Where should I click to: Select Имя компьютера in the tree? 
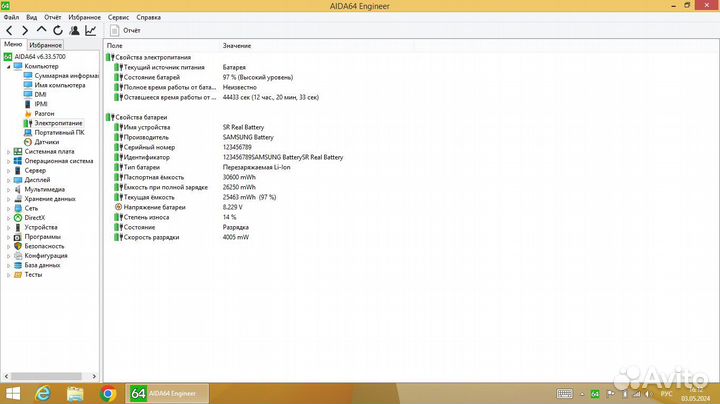click(x=60, y=85)
